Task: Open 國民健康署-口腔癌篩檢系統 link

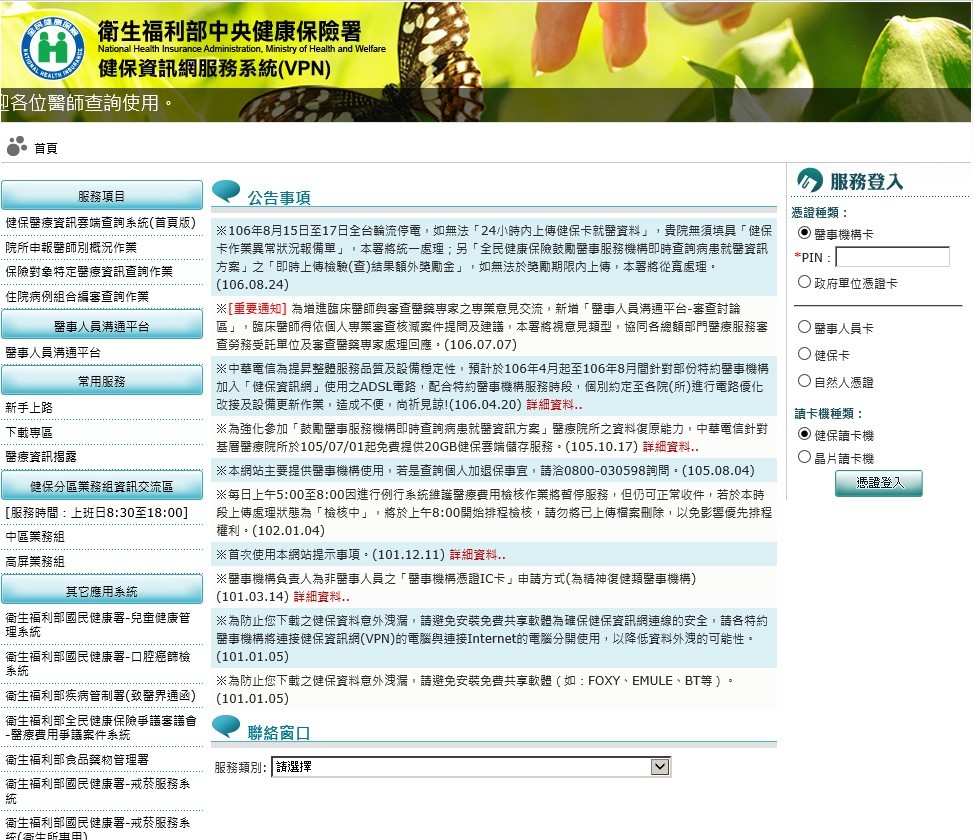Action: 97,663
